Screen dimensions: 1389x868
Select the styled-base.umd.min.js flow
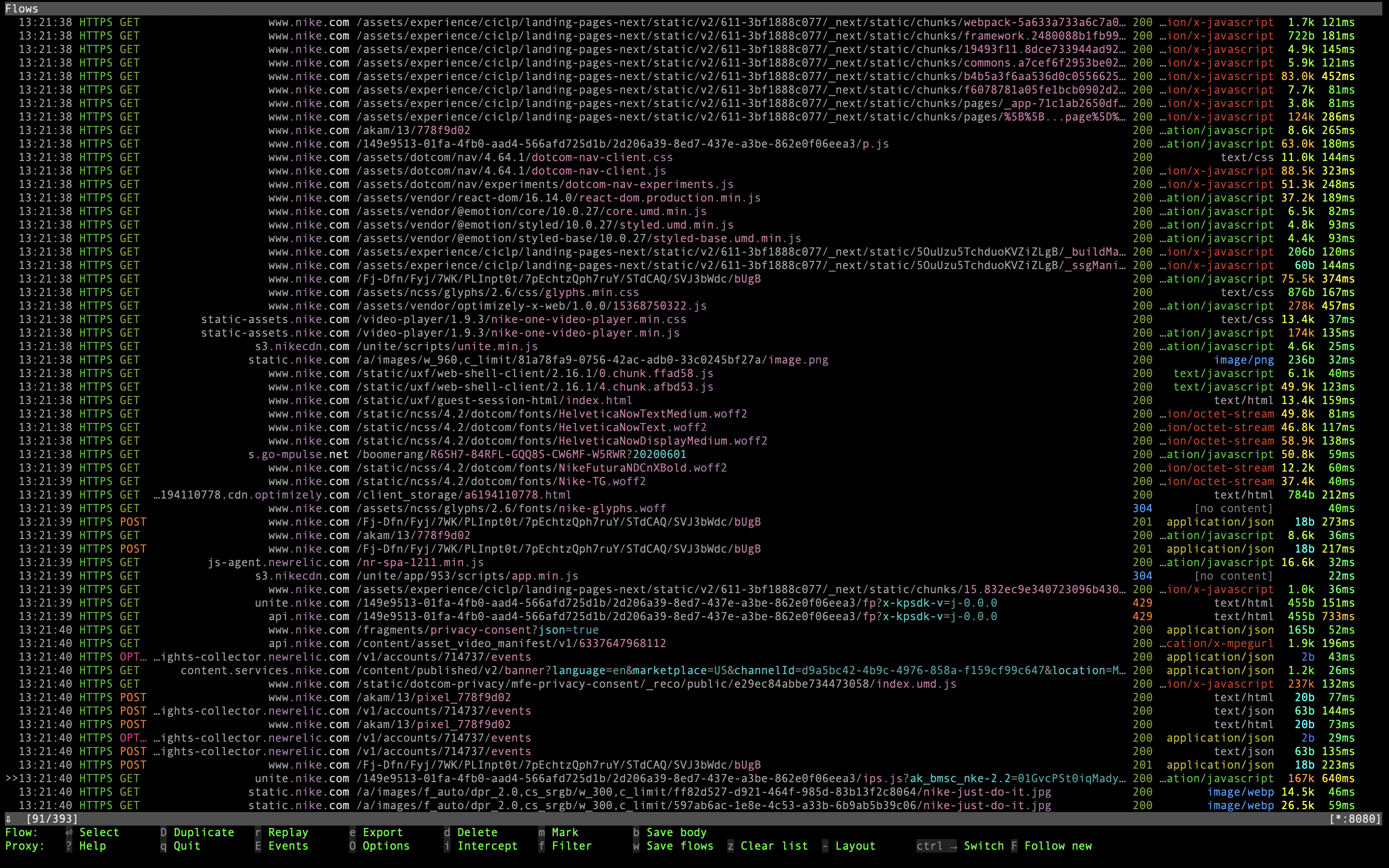coord(694,238)
